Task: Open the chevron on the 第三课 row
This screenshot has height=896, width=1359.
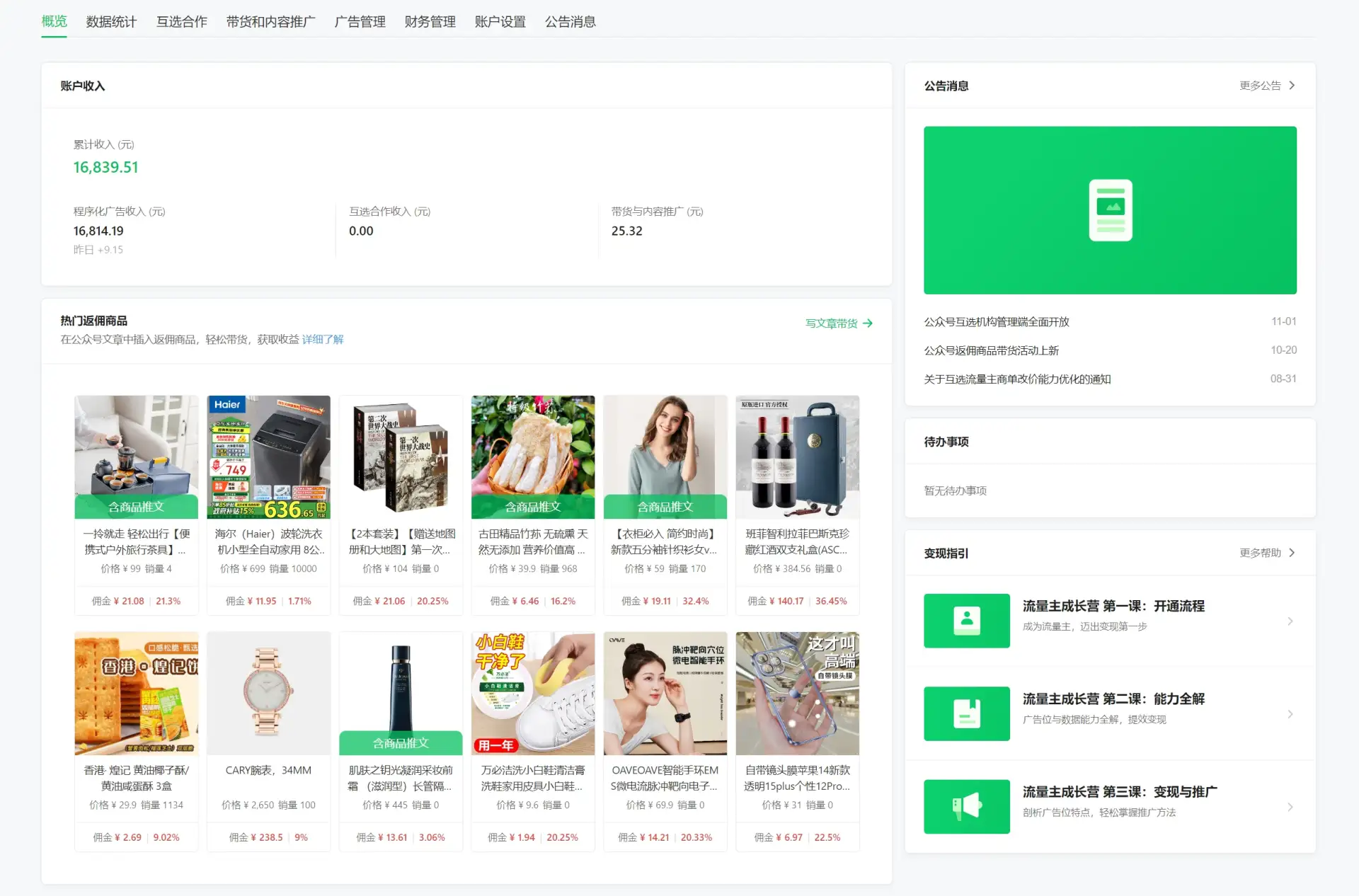Action: [1290, 806]
